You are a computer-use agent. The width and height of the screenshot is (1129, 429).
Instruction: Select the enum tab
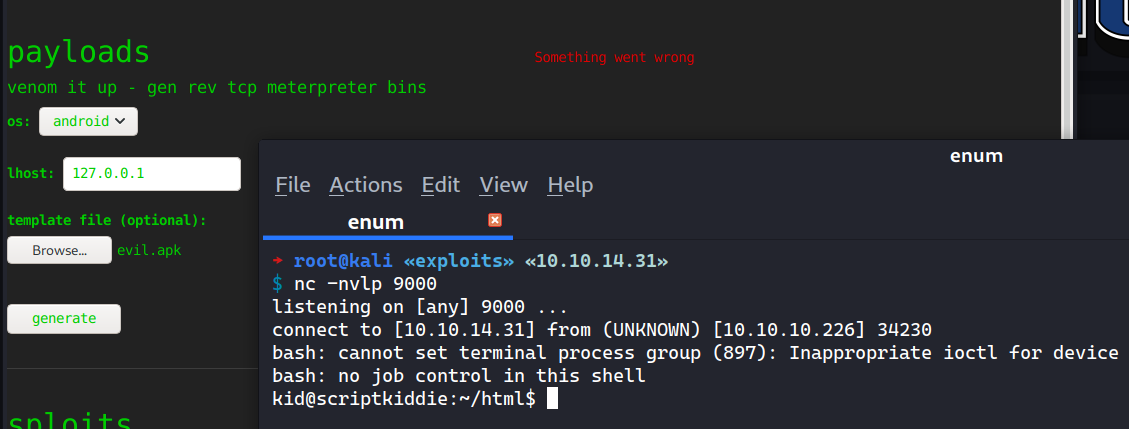[x=376, y=222]
